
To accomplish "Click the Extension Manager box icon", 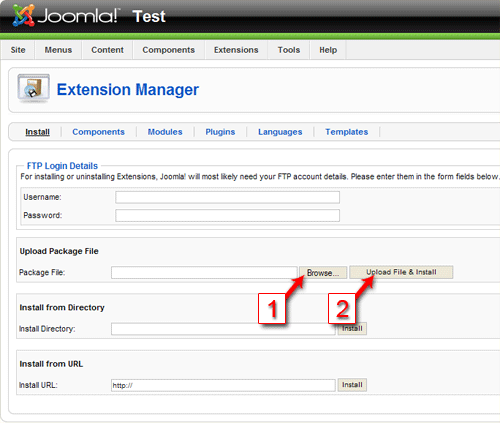I will coord(33,88).
